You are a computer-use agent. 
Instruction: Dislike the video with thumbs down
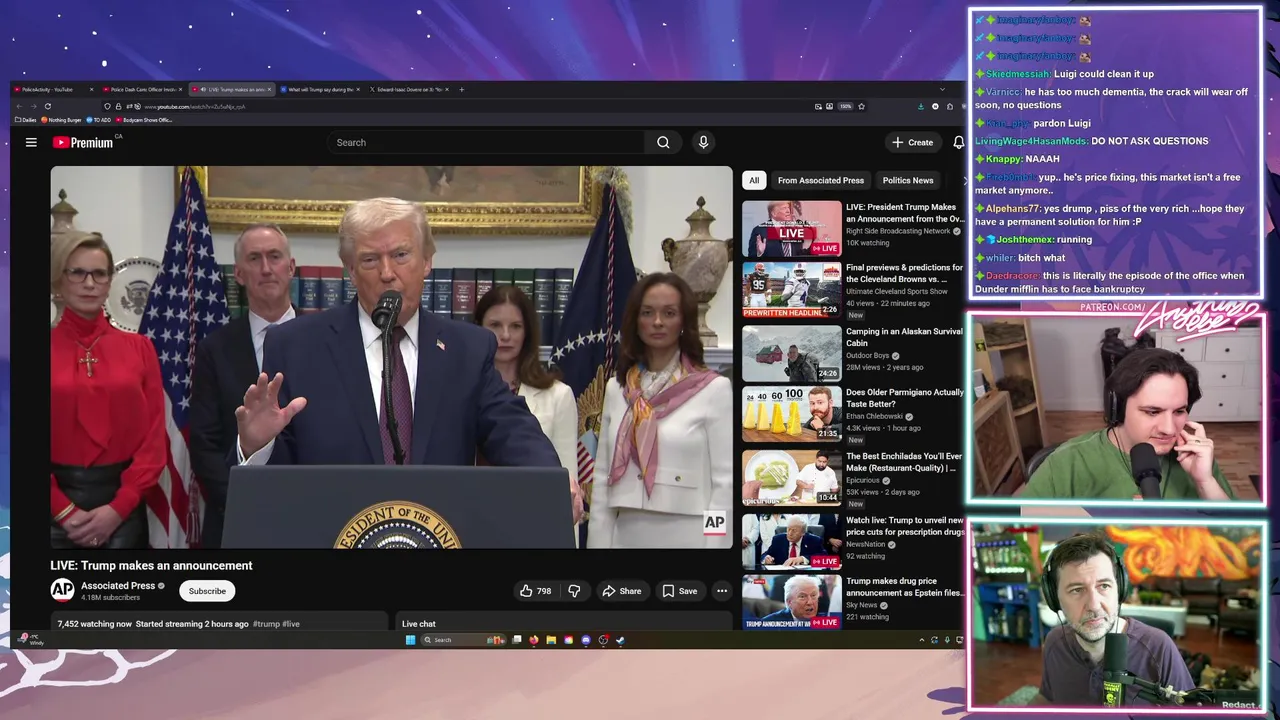pyautogui.click(x=574, y=591)
